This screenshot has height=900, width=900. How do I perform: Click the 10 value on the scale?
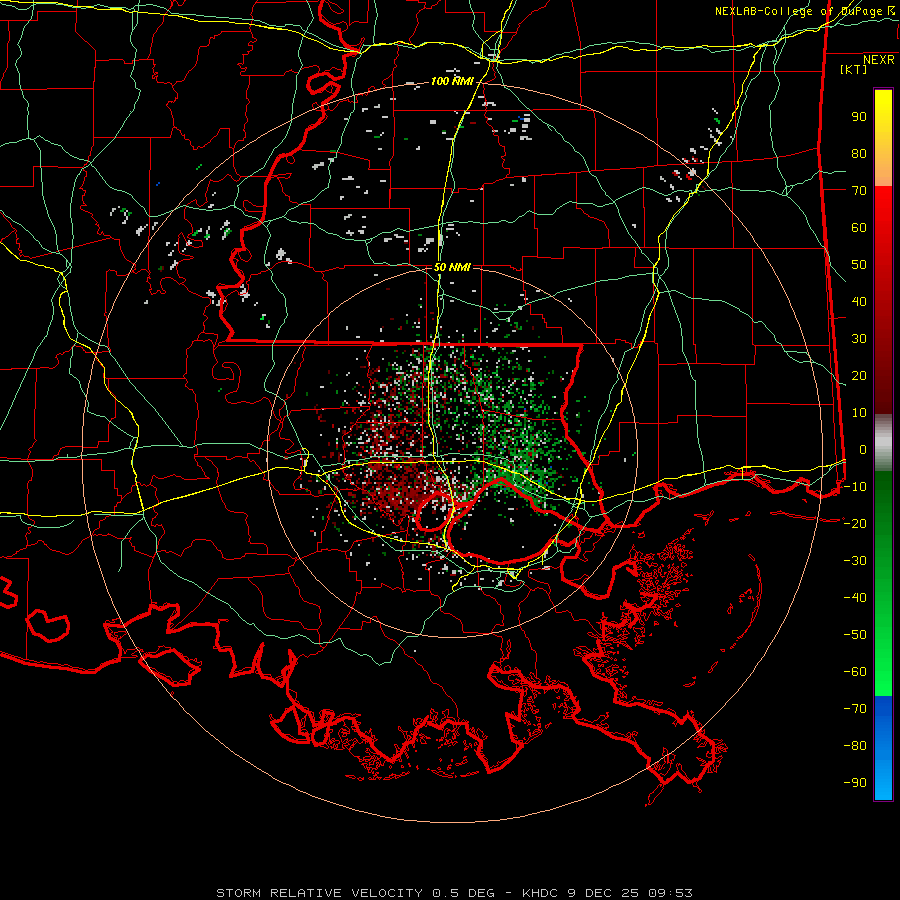point(859,413)
